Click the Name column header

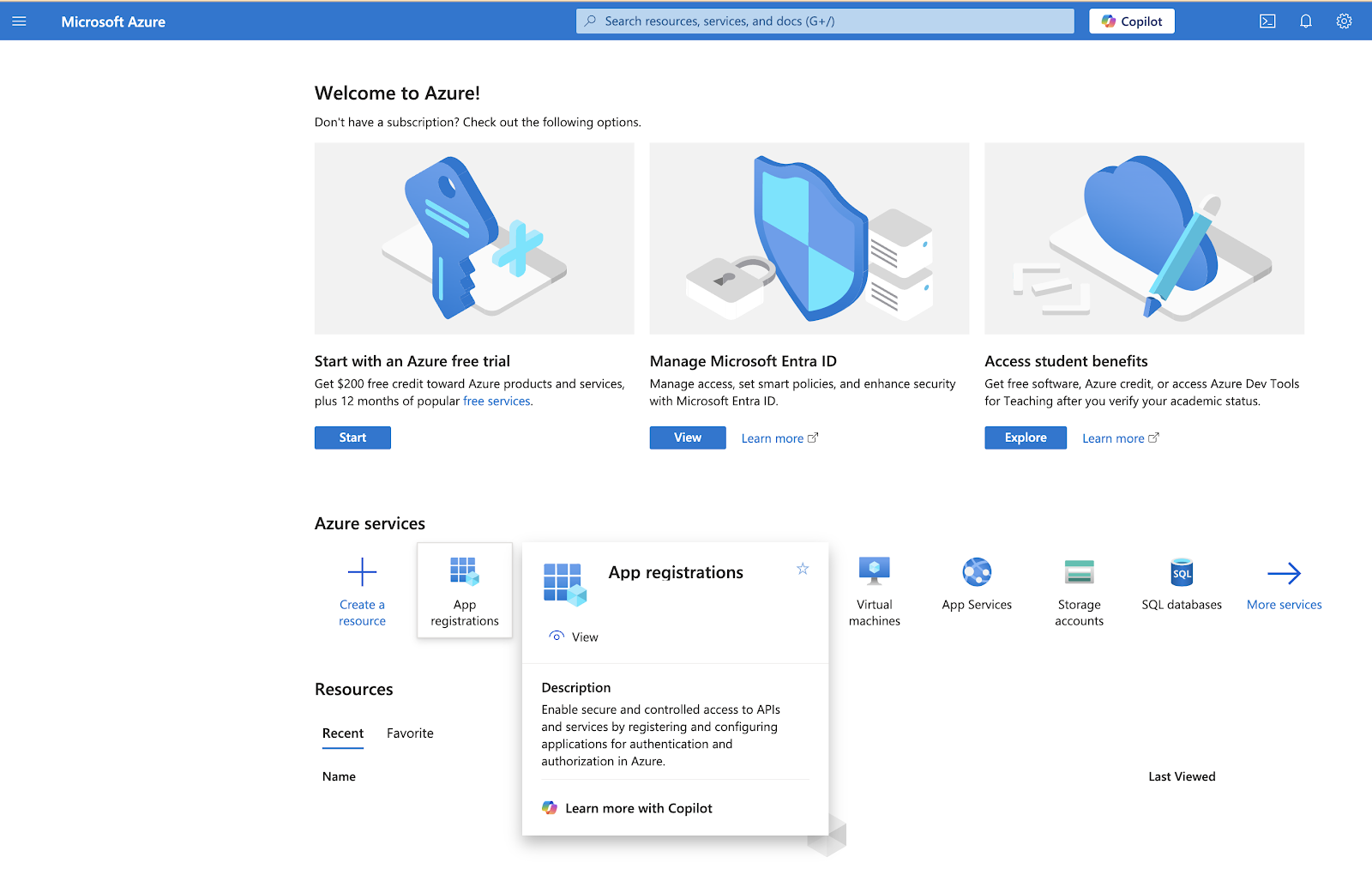(339, 776)
